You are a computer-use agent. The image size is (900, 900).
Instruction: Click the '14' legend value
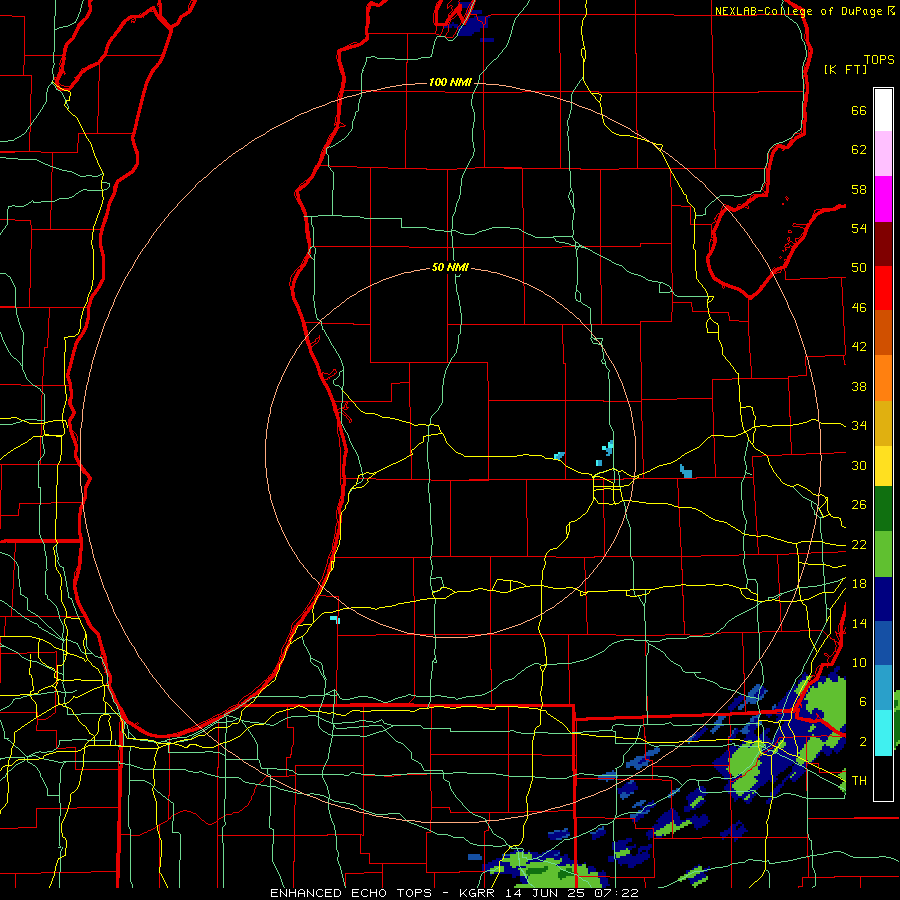[x=859, y=623]
